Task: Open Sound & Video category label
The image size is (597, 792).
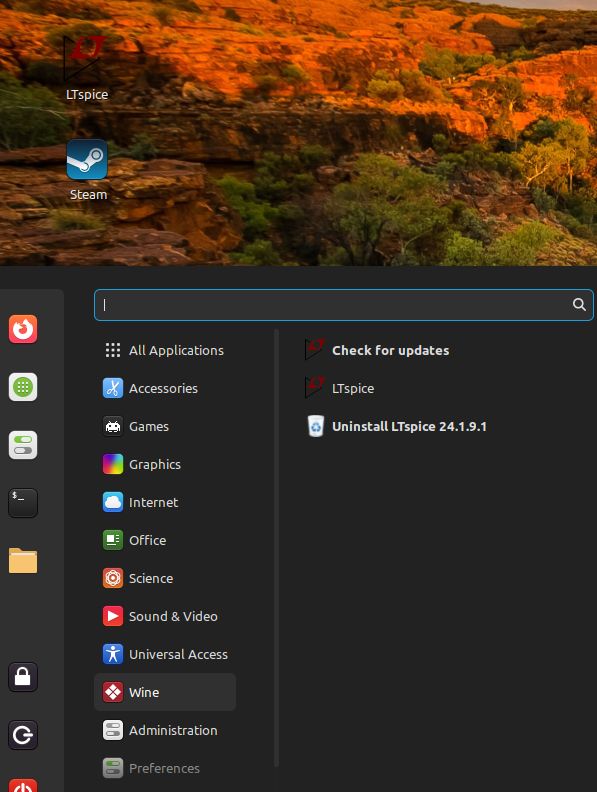Action: click(173, 616)
